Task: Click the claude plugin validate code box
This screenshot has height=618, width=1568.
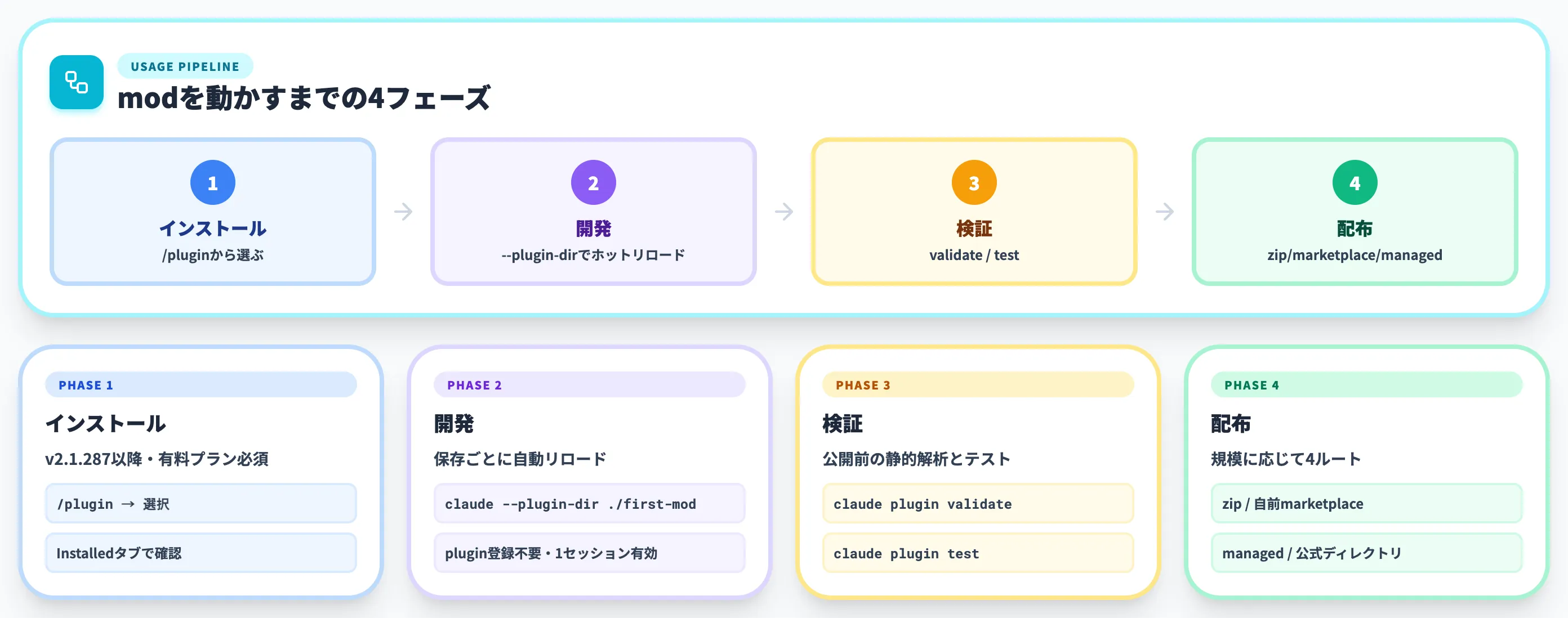Action: [x=978, y=504]
